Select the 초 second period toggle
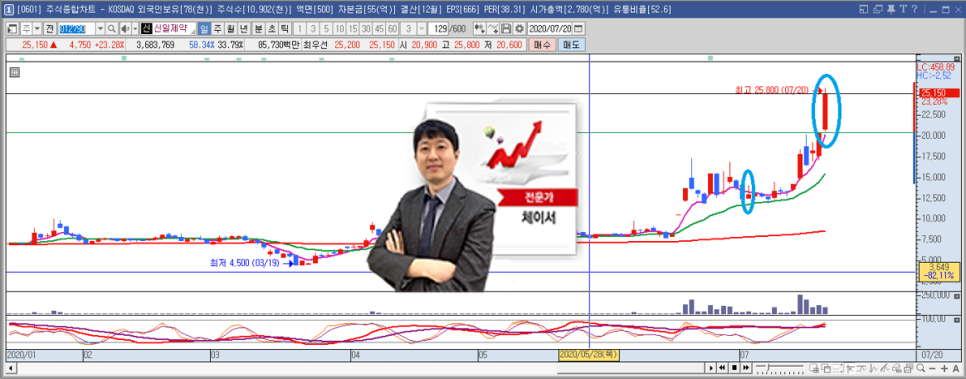Viewport: 966px width, 379px height. click(272, 29)
